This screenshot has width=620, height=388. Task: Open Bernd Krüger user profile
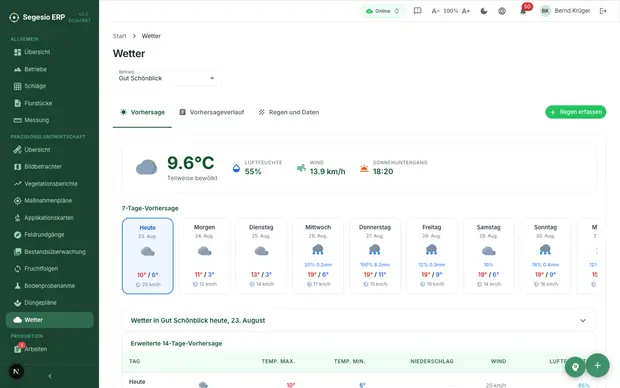click(565, 11)
